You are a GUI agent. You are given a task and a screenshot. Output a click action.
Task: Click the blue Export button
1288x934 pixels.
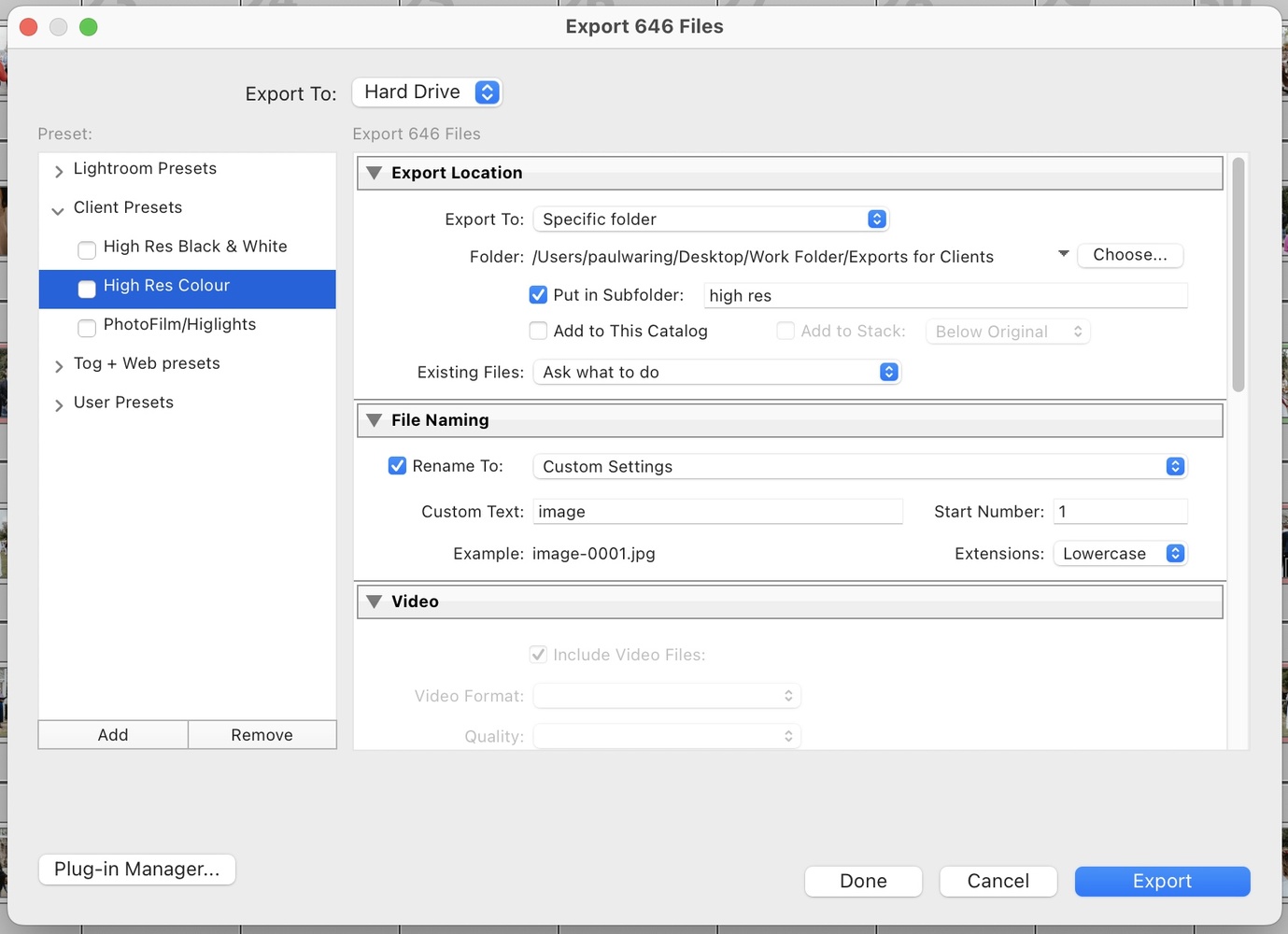pos(1162,882)
